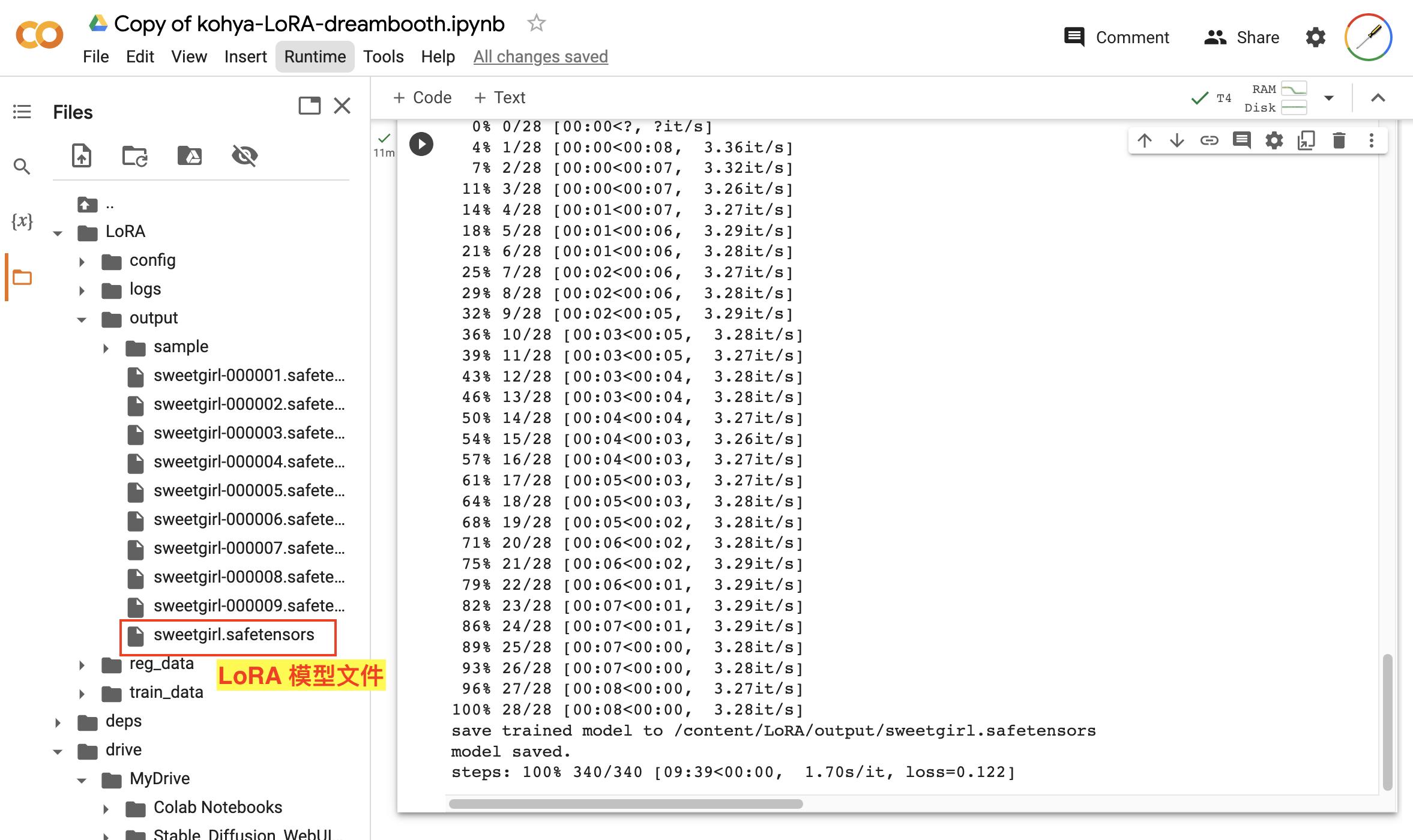Viewport: 1413px width, 840px height.
Task: Open cell settings gear in toolbar
Action: [x=1274, y=140]
